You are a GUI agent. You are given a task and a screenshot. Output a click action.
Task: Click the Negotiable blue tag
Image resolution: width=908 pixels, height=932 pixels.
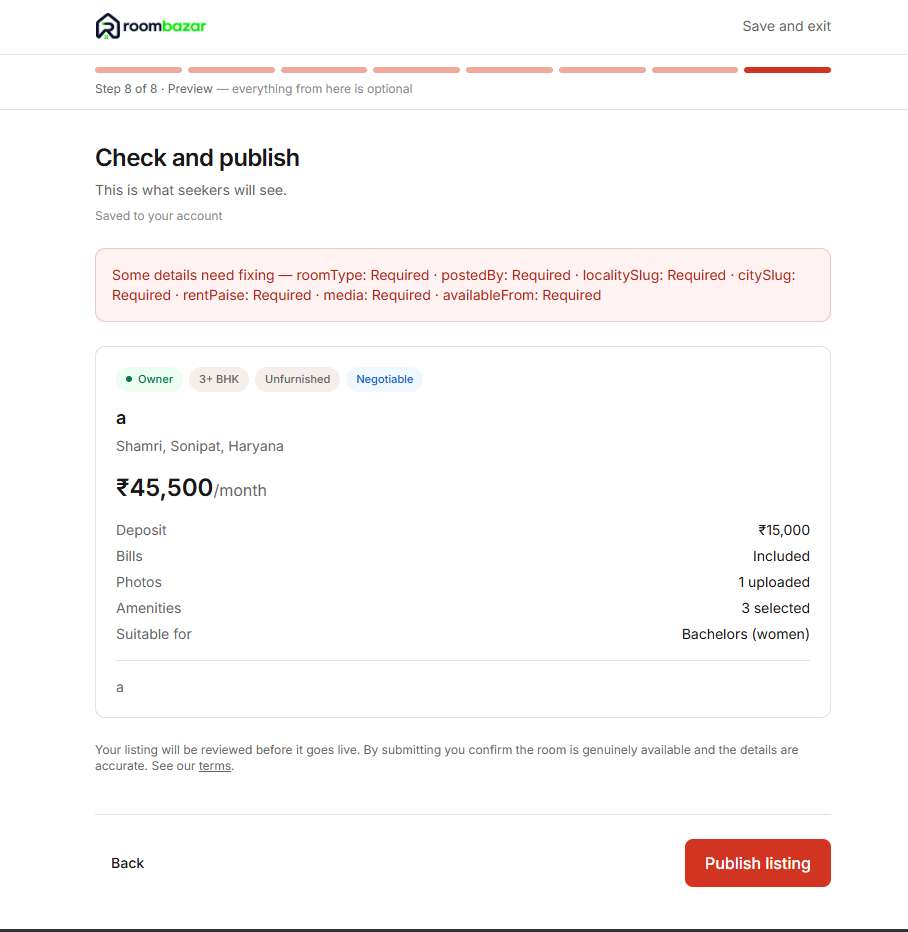pyautogui.click(x=384, y=379)
